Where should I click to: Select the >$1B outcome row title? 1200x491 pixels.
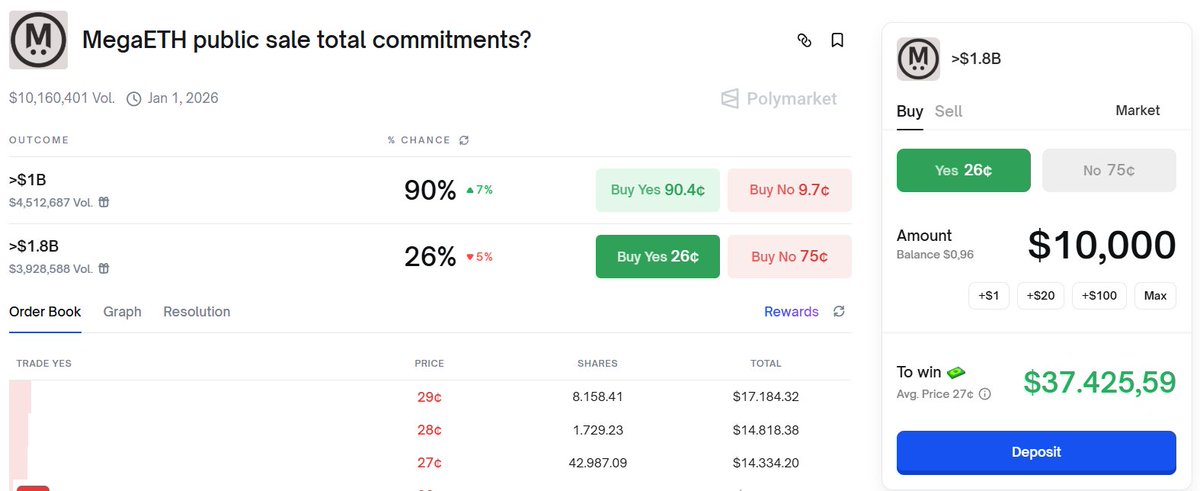28,180
